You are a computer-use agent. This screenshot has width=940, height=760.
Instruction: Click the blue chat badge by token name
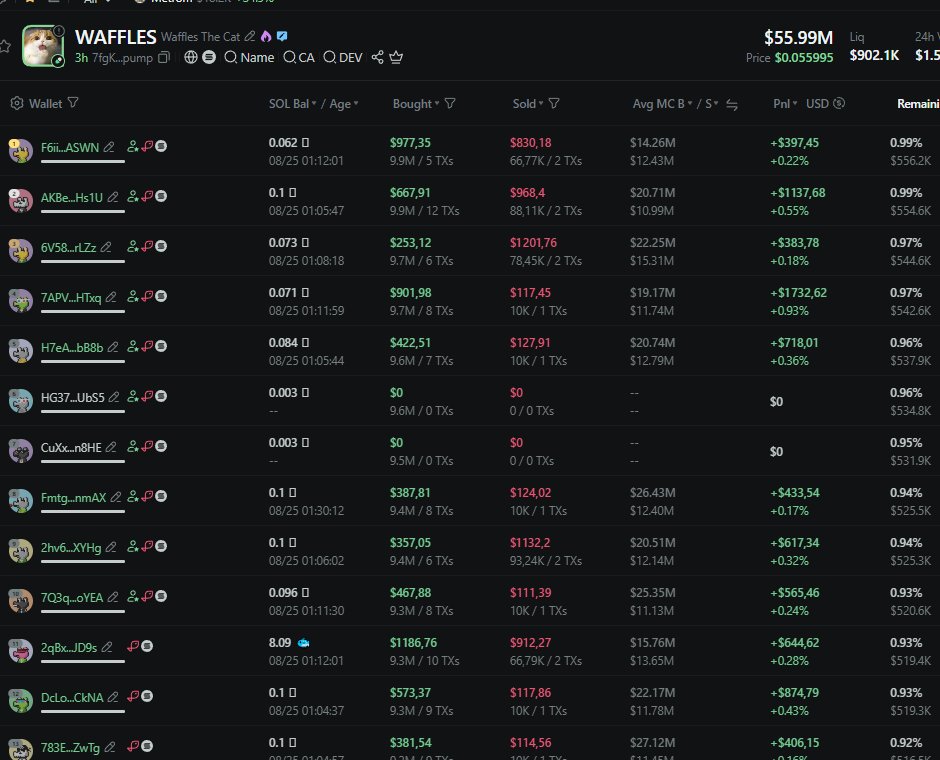282,36
